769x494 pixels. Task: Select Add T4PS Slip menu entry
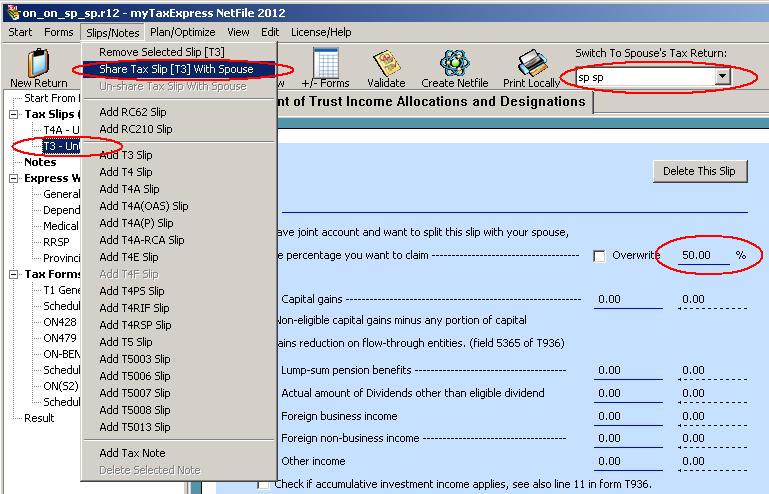point(179,291)
